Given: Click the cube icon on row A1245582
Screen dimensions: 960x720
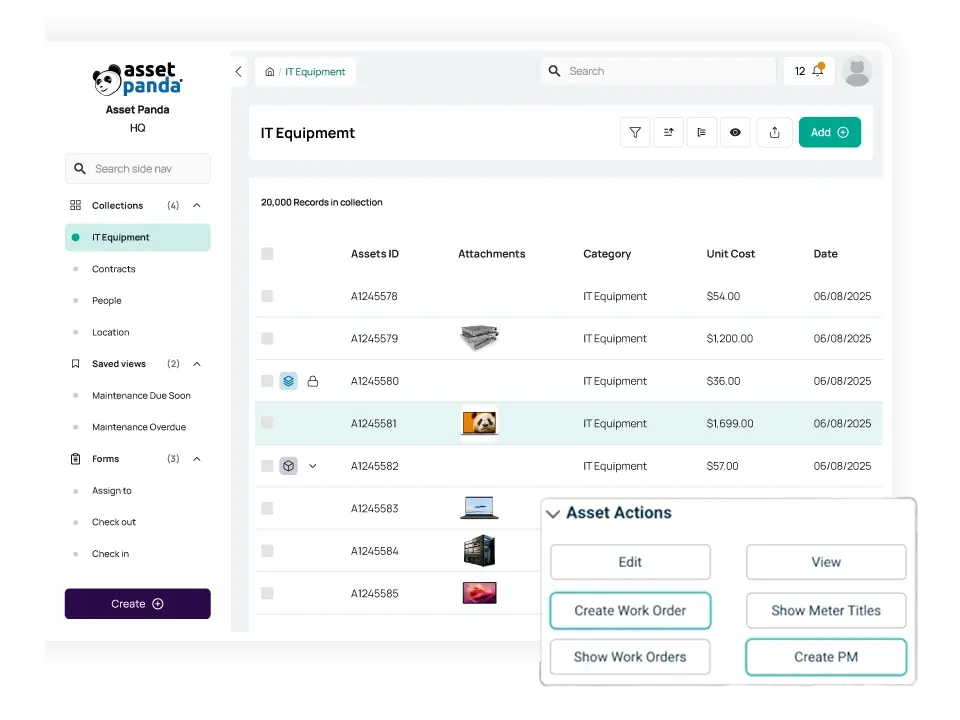Looking at the screenshot, I should pyautogui.click(x=288, y=466).
